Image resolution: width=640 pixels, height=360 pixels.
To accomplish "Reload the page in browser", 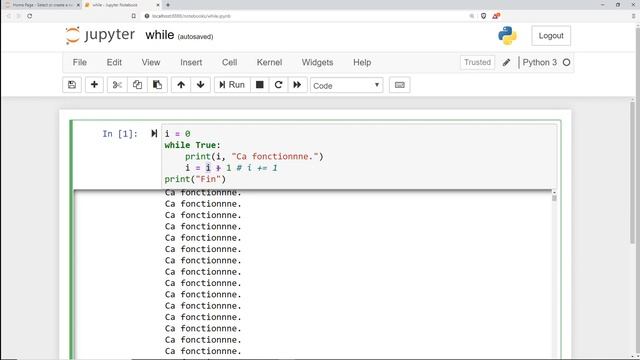I will [29, 16].
